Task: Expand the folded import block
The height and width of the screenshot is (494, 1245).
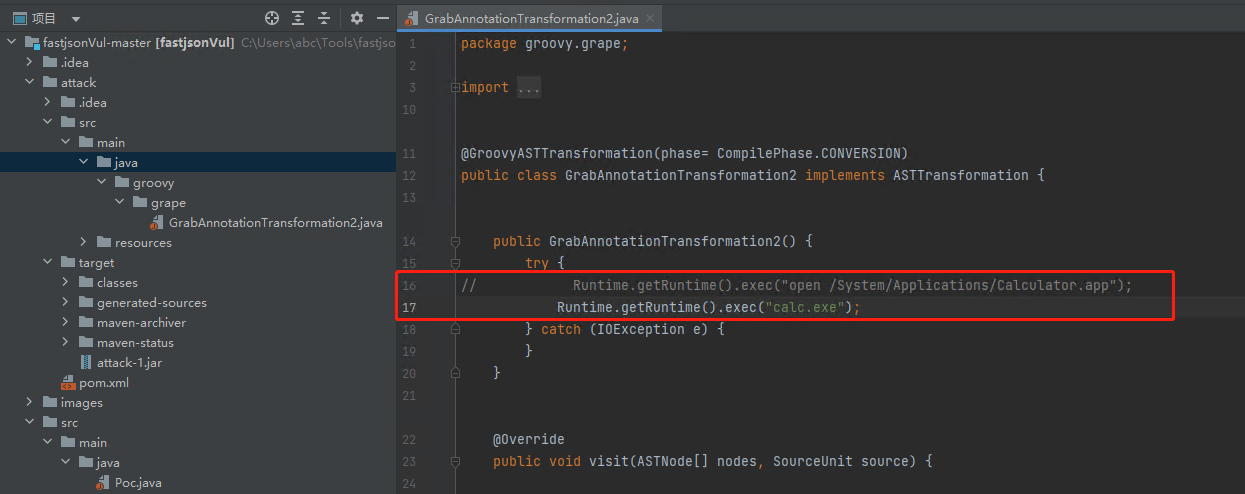Action: [x=455, y=88]
